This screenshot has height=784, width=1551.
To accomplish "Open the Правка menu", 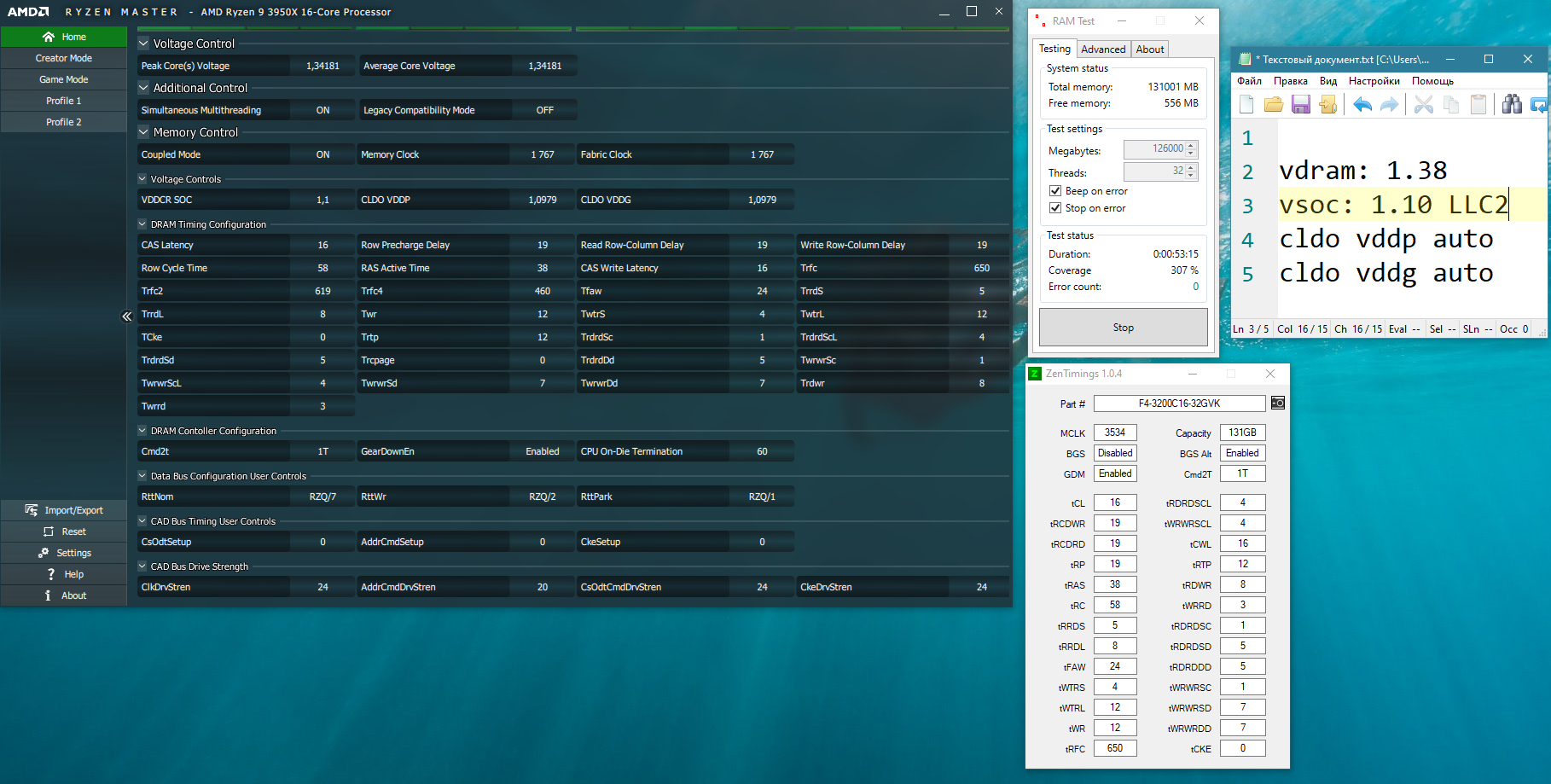I will click(1290, 81).
